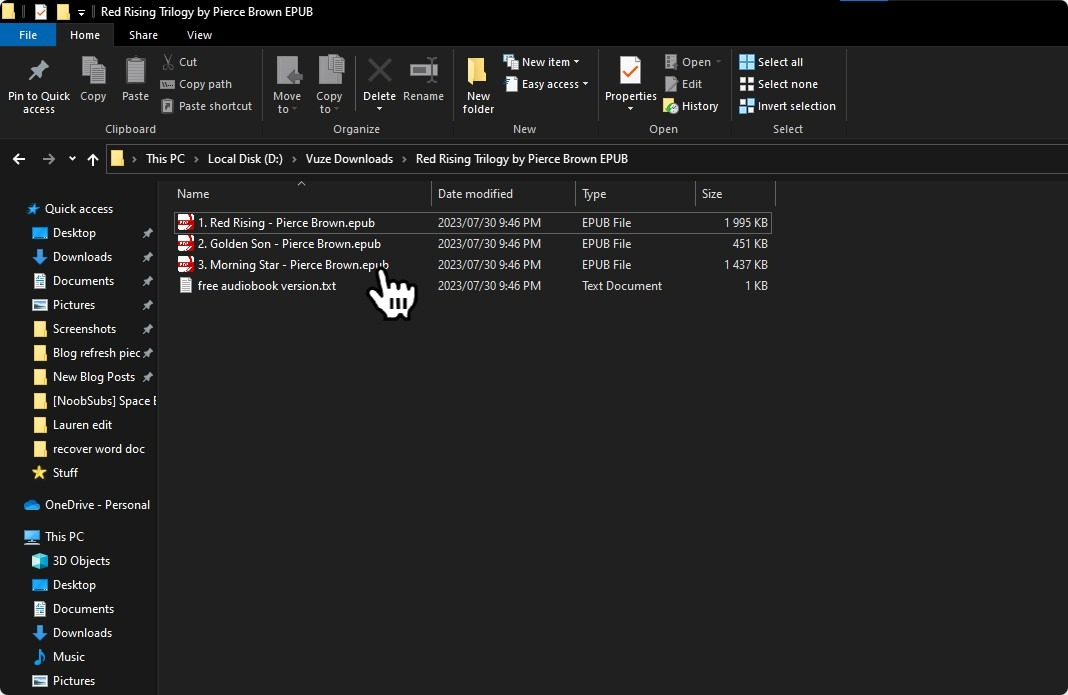Click Copy path in the ribbon
1068x695 pixels.
196,84
